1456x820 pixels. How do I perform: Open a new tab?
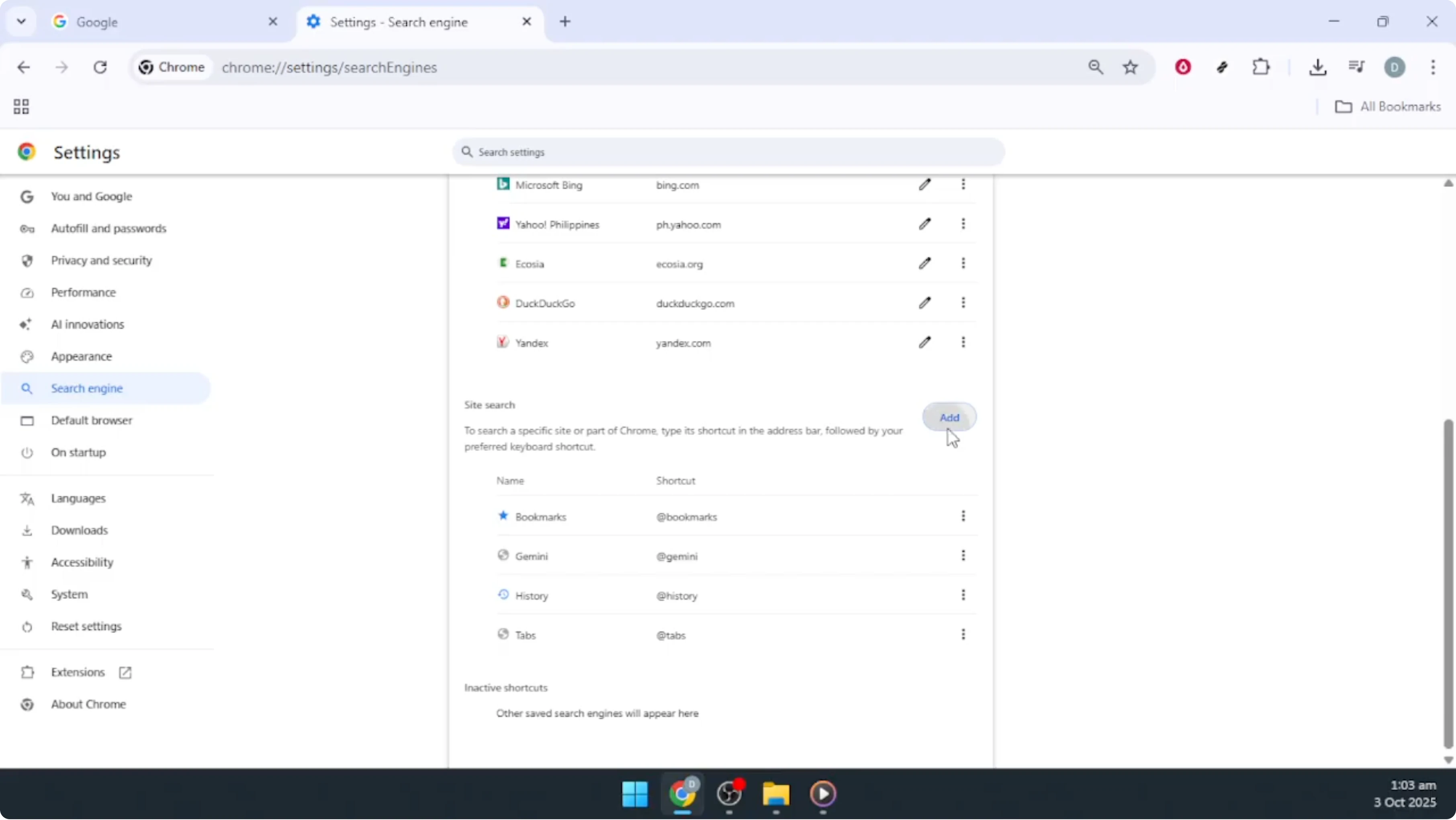click(x=564, y=21)
